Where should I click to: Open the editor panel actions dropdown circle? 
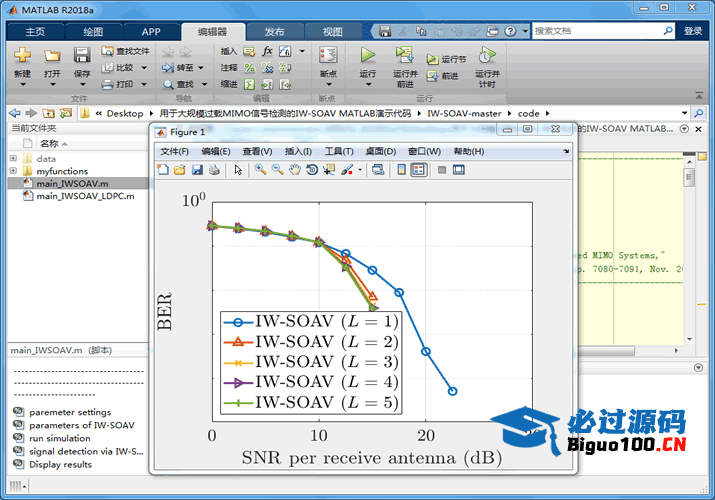click(x=684, y=129)
